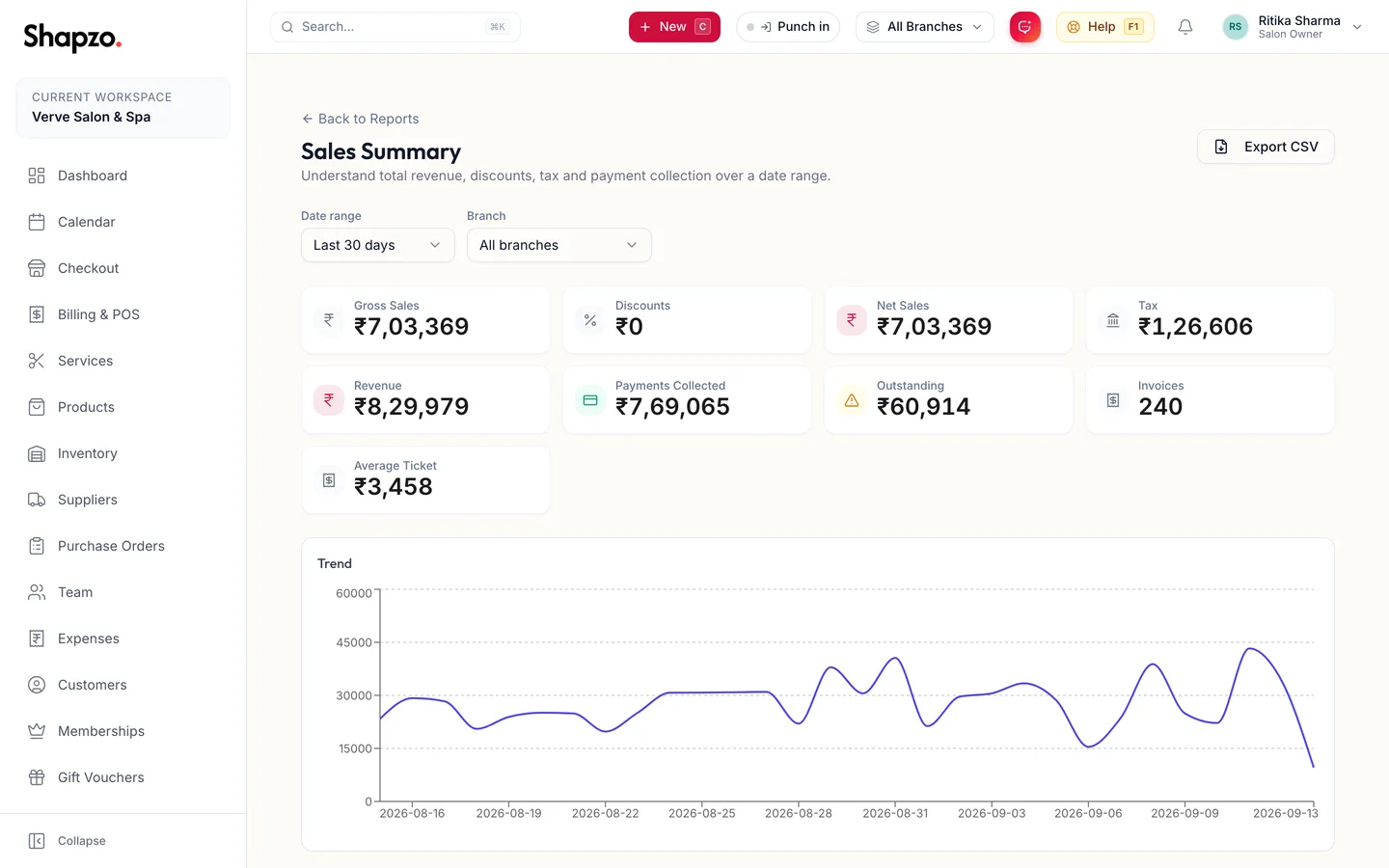Viewport: 1389px width, 868px height.
Task: Open the notifications bell
Action: pos(1185,27)
